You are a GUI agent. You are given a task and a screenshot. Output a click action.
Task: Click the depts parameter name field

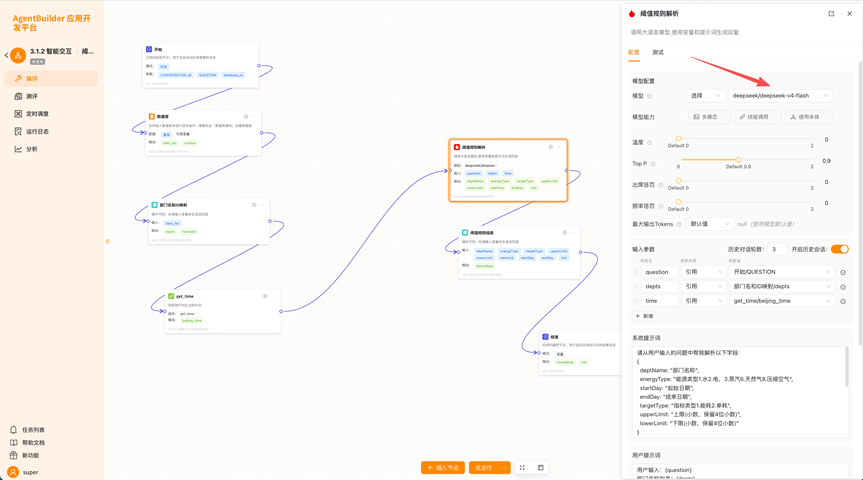tap(659, 286)
